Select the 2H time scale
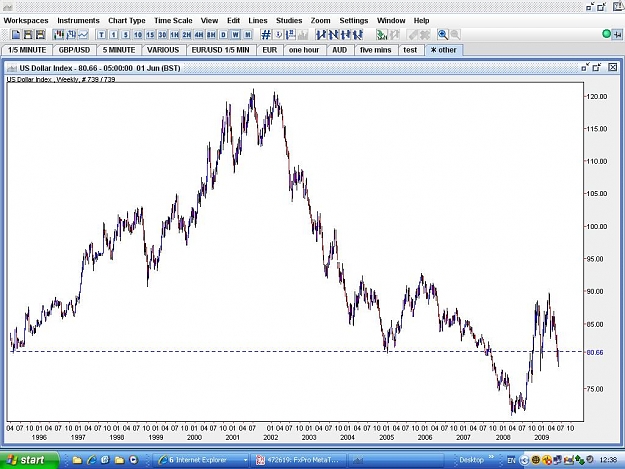 (x=187, y=35)
